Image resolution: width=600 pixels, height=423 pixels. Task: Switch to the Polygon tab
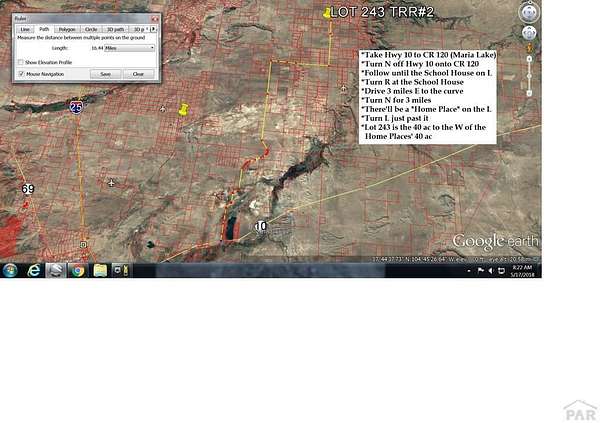(x=67, y=30)
